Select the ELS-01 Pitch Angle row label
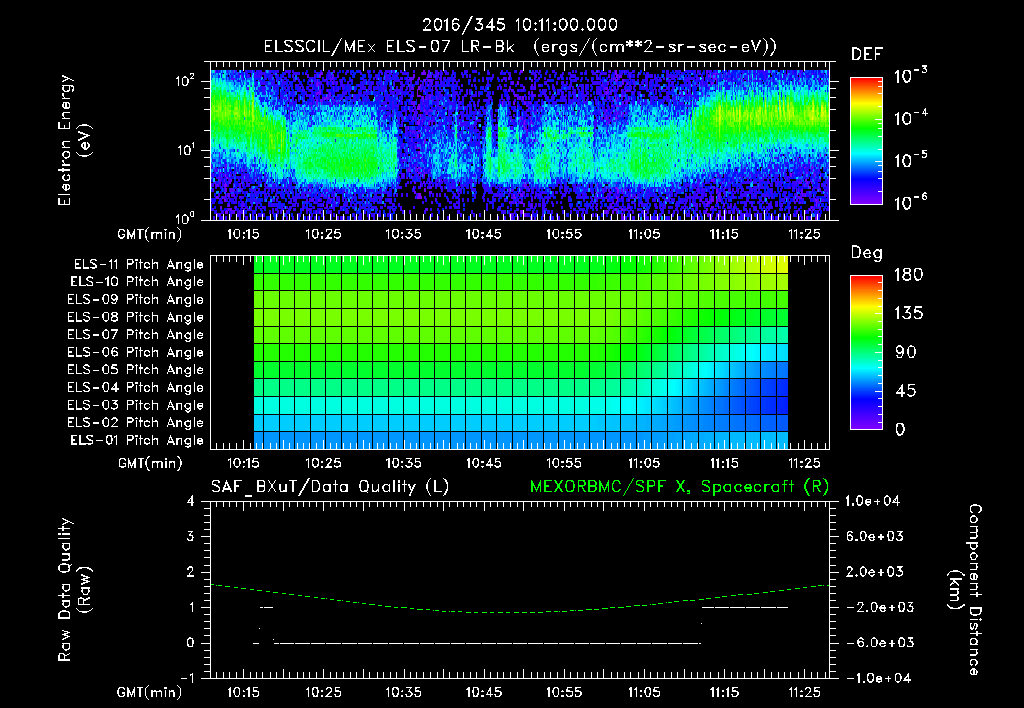1024x708 pixels. tap(137, 441)
